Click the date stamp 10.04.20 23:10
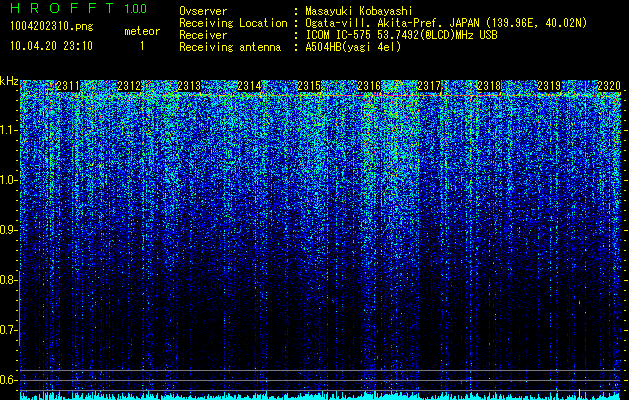This screenshot has width=629, height=400. click(x=51, y=46)
